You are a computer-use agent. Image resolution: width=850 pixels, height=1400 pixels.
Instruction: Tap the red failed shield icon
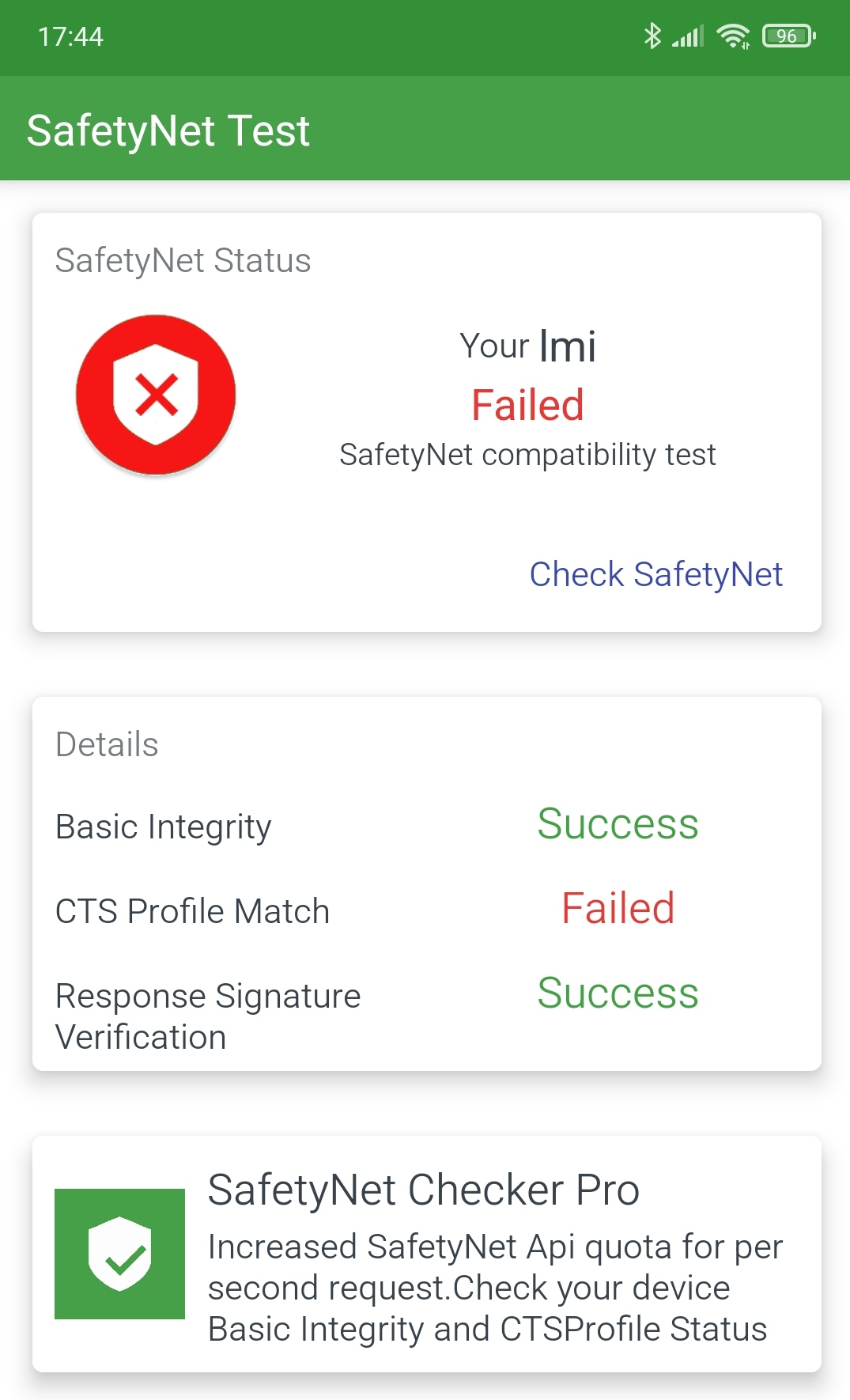[156, 395]
